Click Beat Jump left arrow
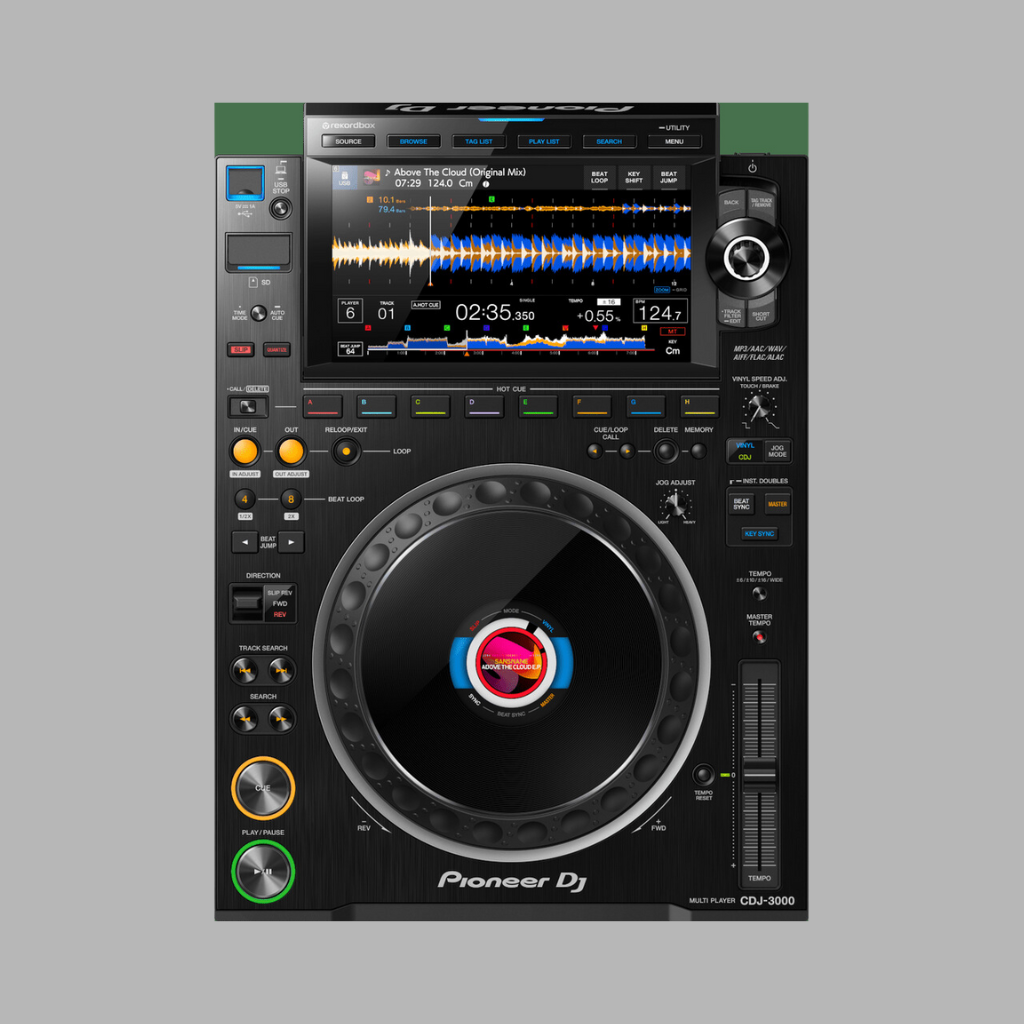This screenshot has width=1024, height=1024. click(x=245, y=542)
